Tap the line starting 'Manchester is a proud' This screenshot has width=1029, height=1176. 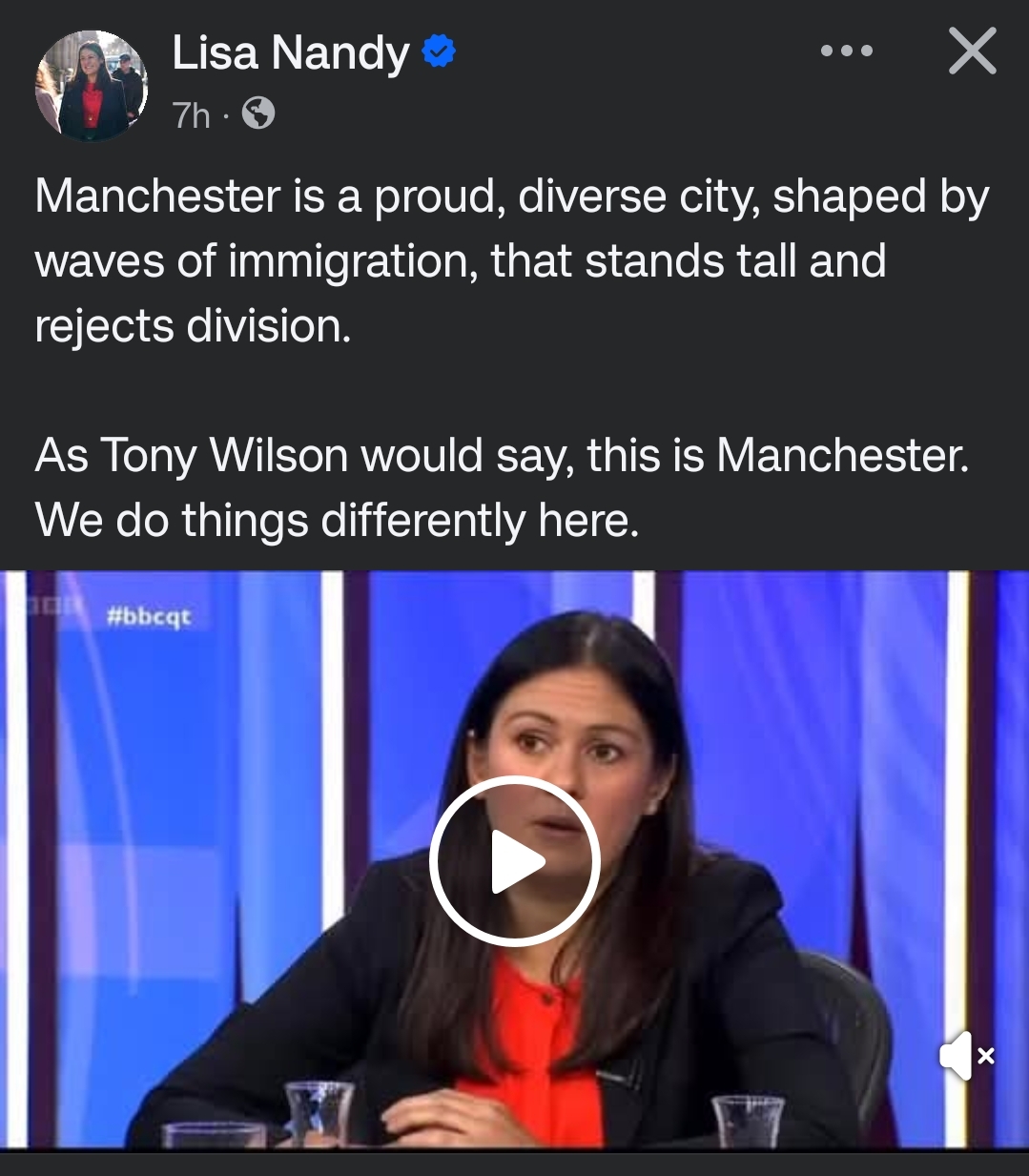coord(512,197)
